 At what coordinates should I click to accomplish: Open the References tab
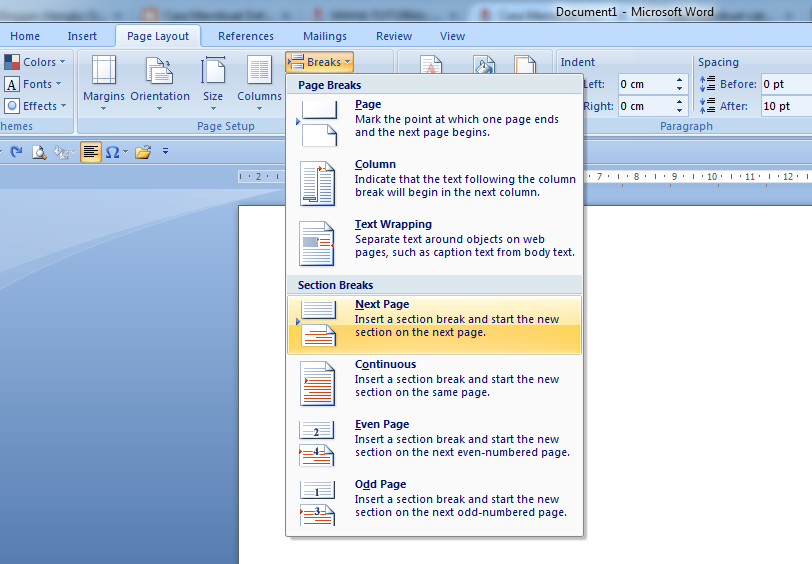click(x=245, y=36)
